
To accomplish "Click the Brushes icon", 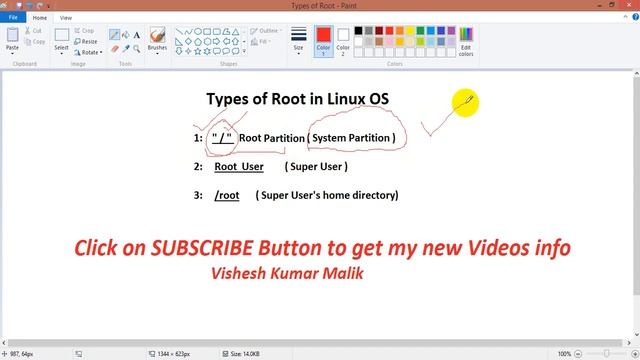I will tap(157, 35).
